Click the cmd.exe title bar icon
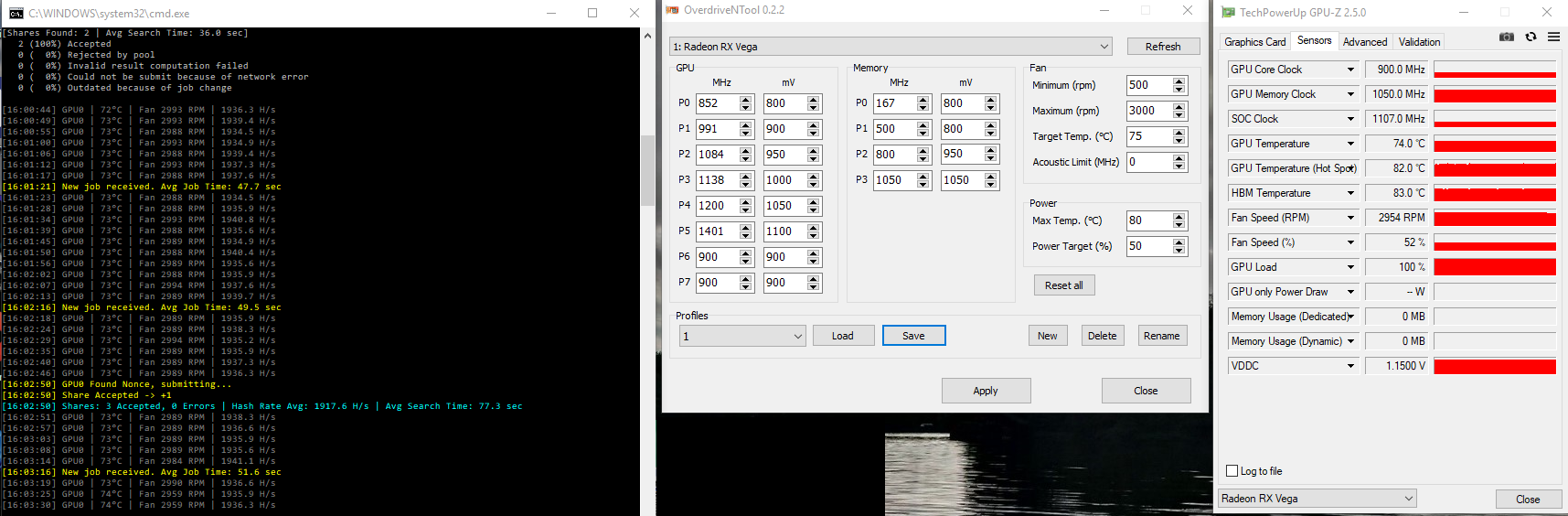1568x516 pixels. [x=16, y=13]
